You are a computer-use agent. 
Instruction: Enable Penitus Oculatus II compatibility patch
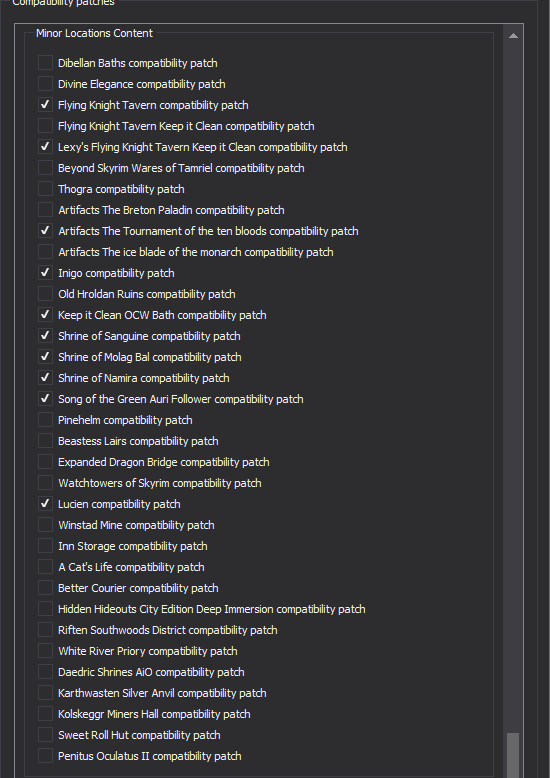45,756
